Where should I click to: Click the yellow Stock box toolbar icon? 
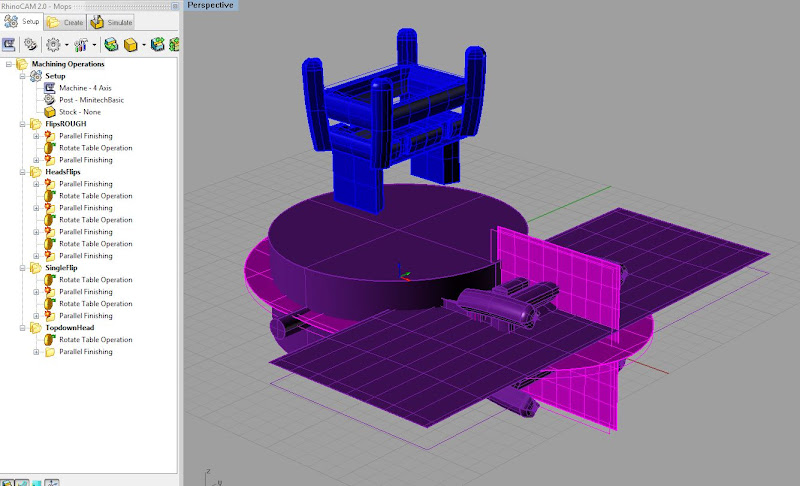pos(131,45)
